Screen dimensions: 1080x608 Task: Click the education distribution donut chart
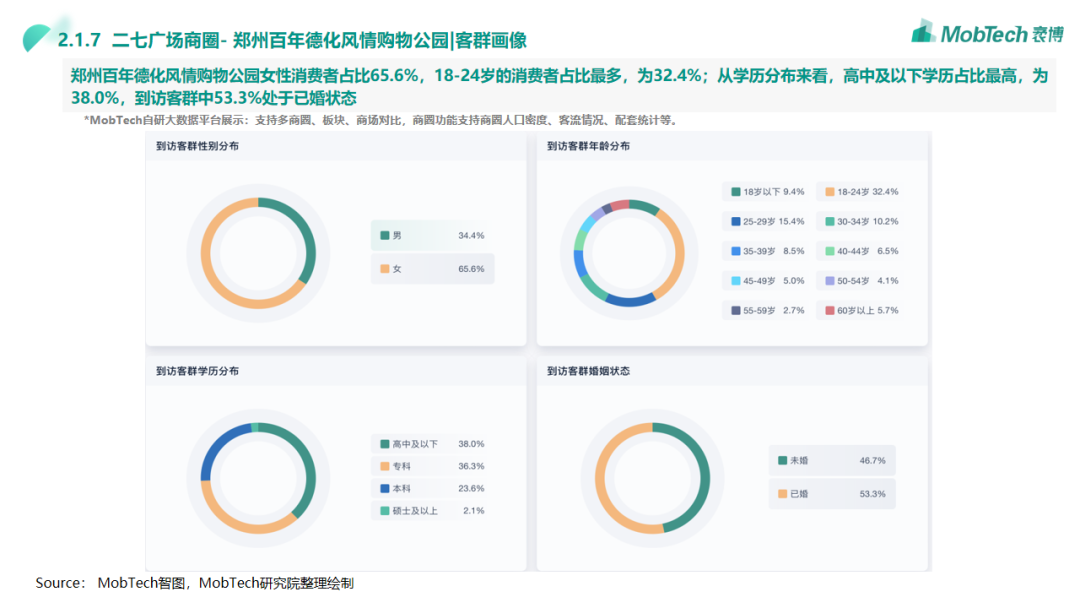pos(258,477)
